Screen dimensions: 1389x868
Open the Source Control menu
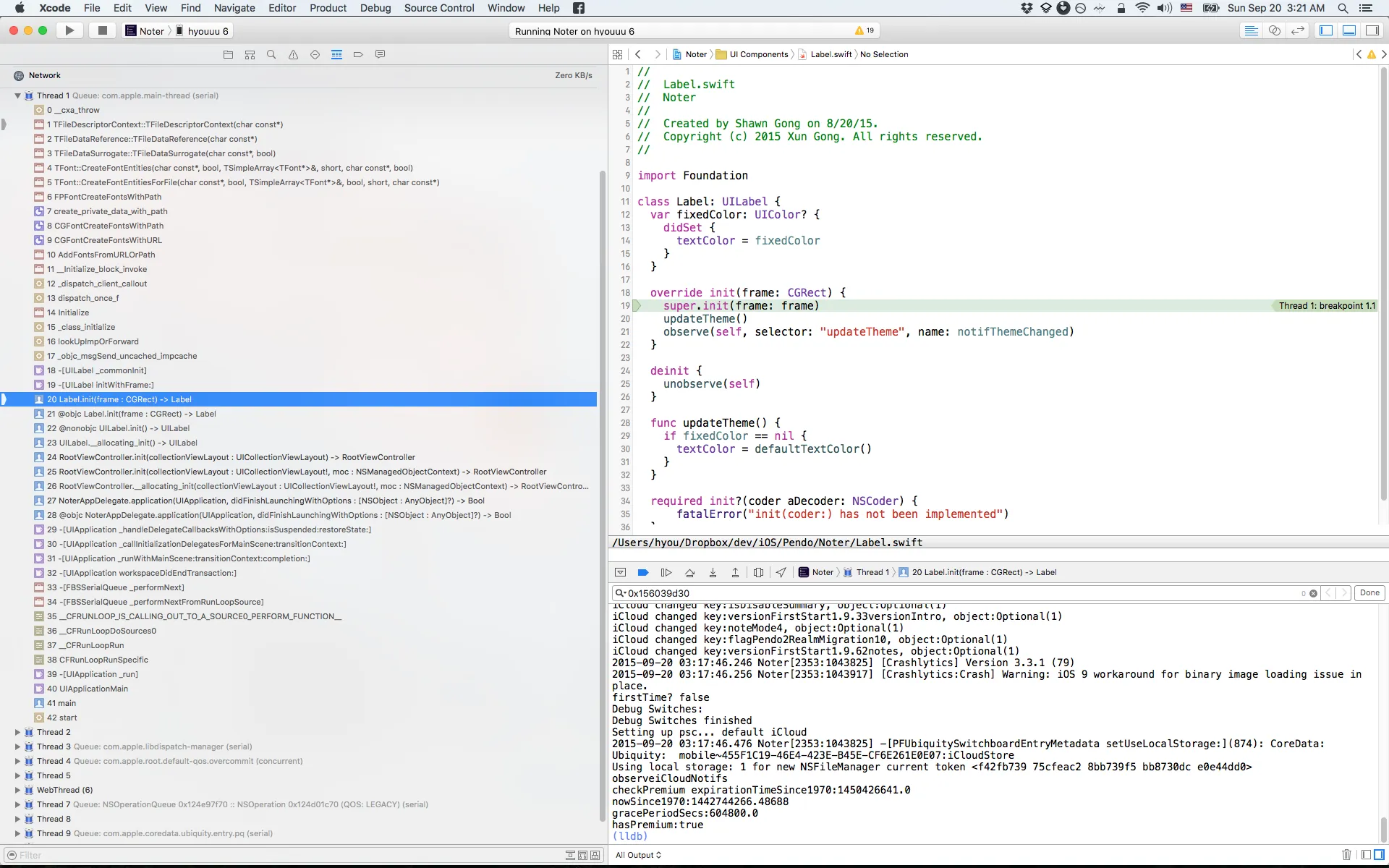439,8
